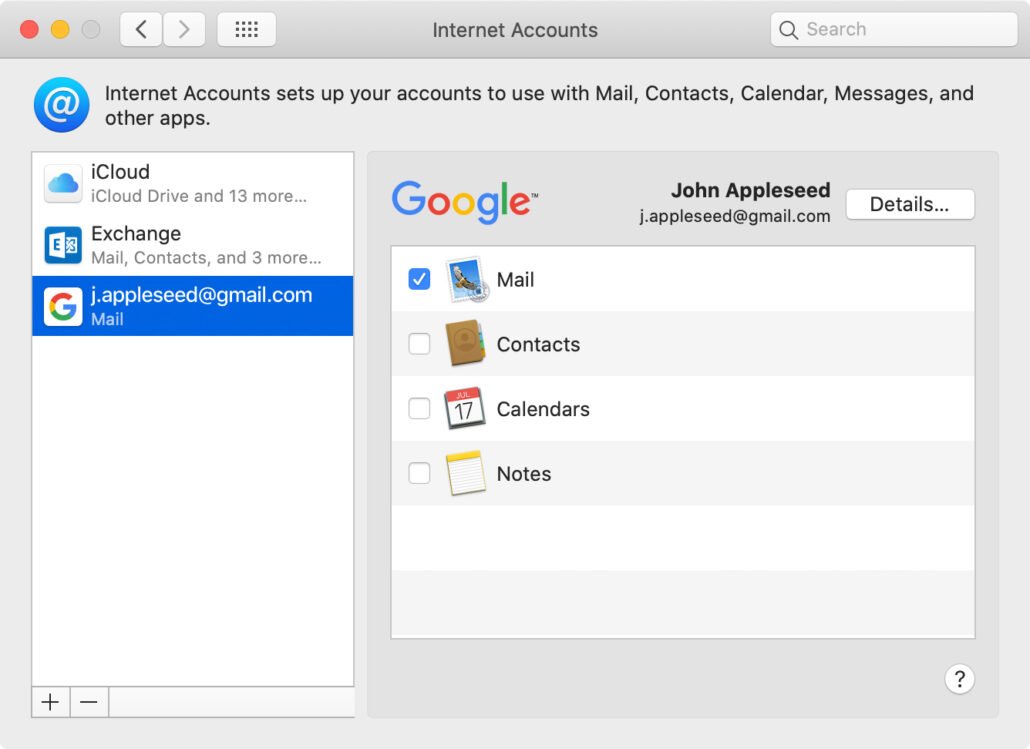Click the Search field in the toolbar
Viewport: 1030px width, 749px height.
tap(893, 30)
